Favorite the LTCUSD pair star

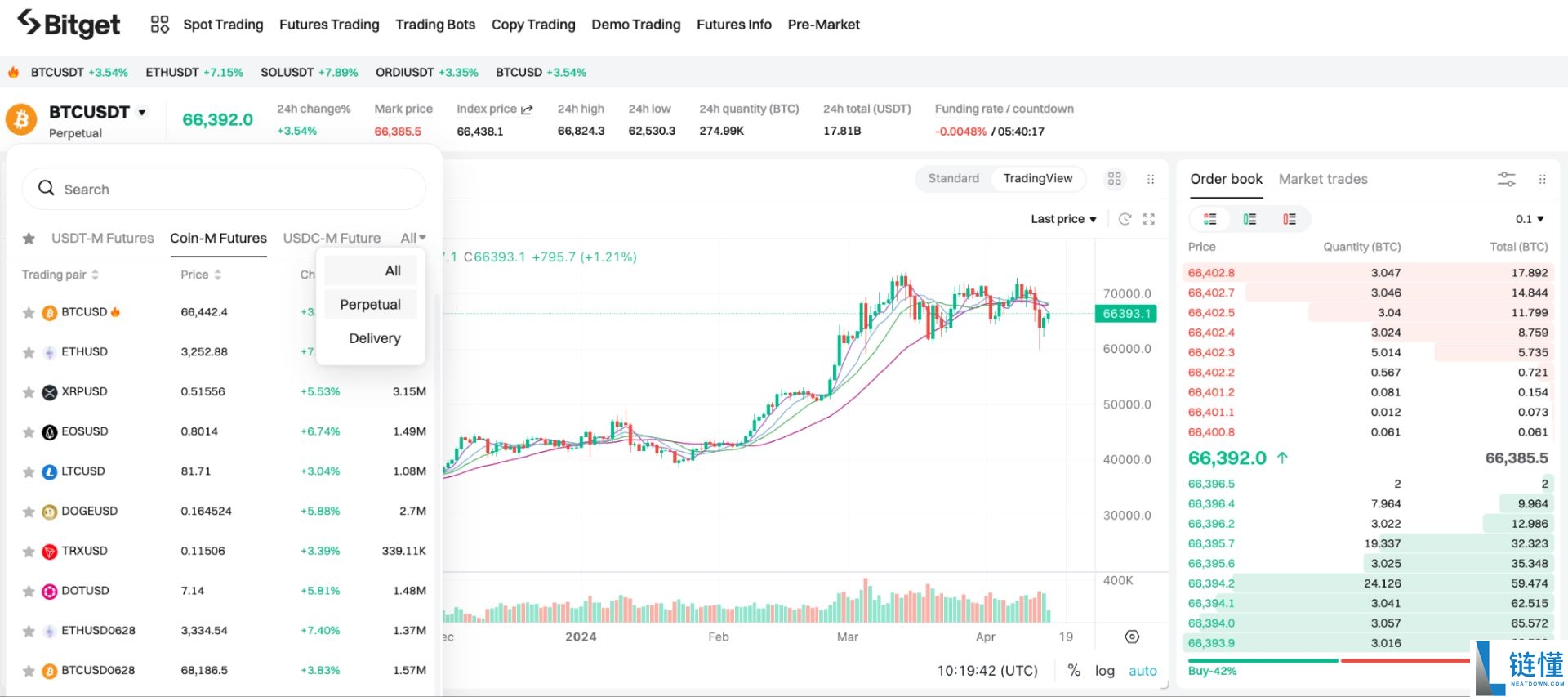click(x=29, y=472)
